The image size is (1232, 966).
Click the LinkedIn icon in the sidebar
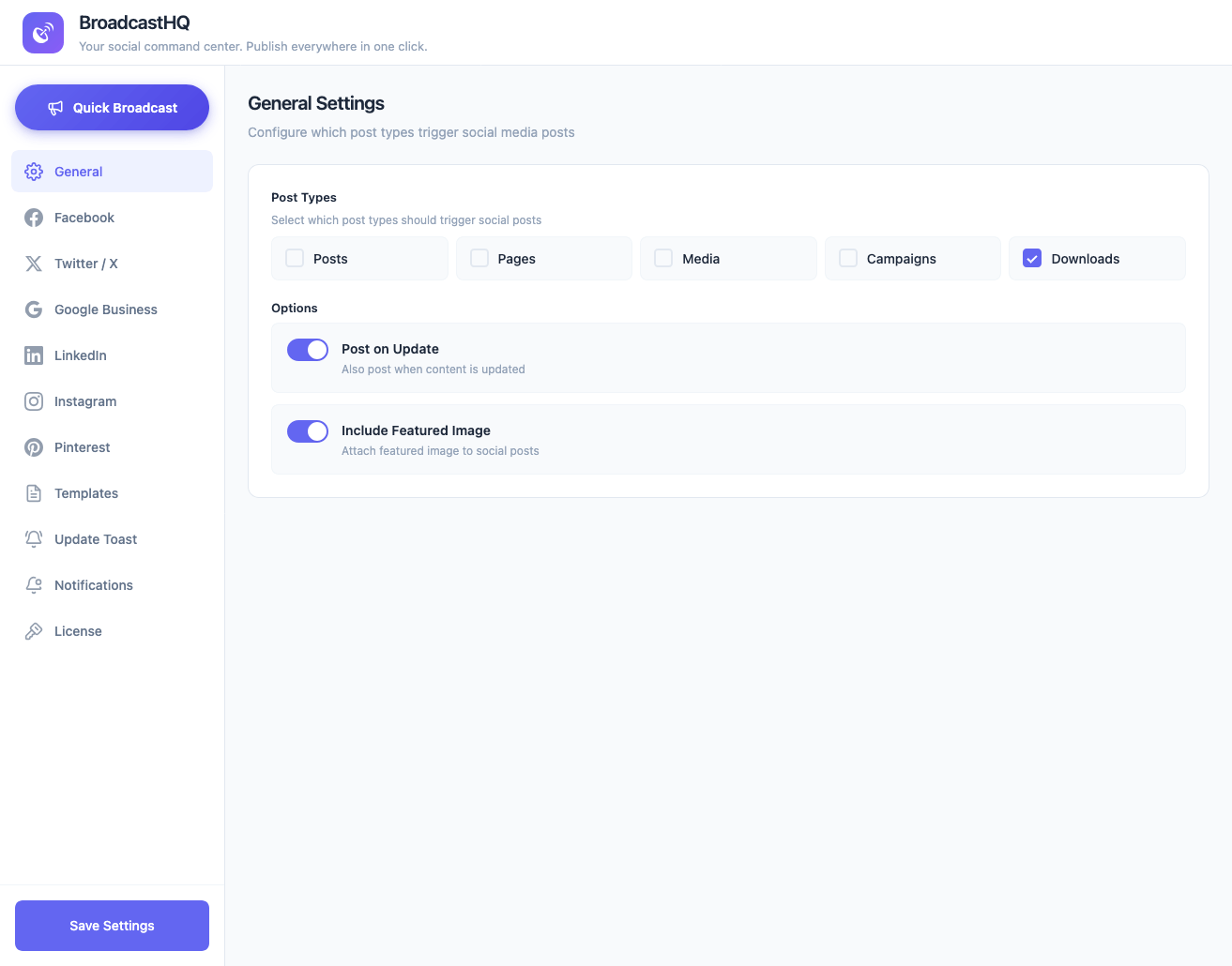pyautogui.click(x=34, y=355)
